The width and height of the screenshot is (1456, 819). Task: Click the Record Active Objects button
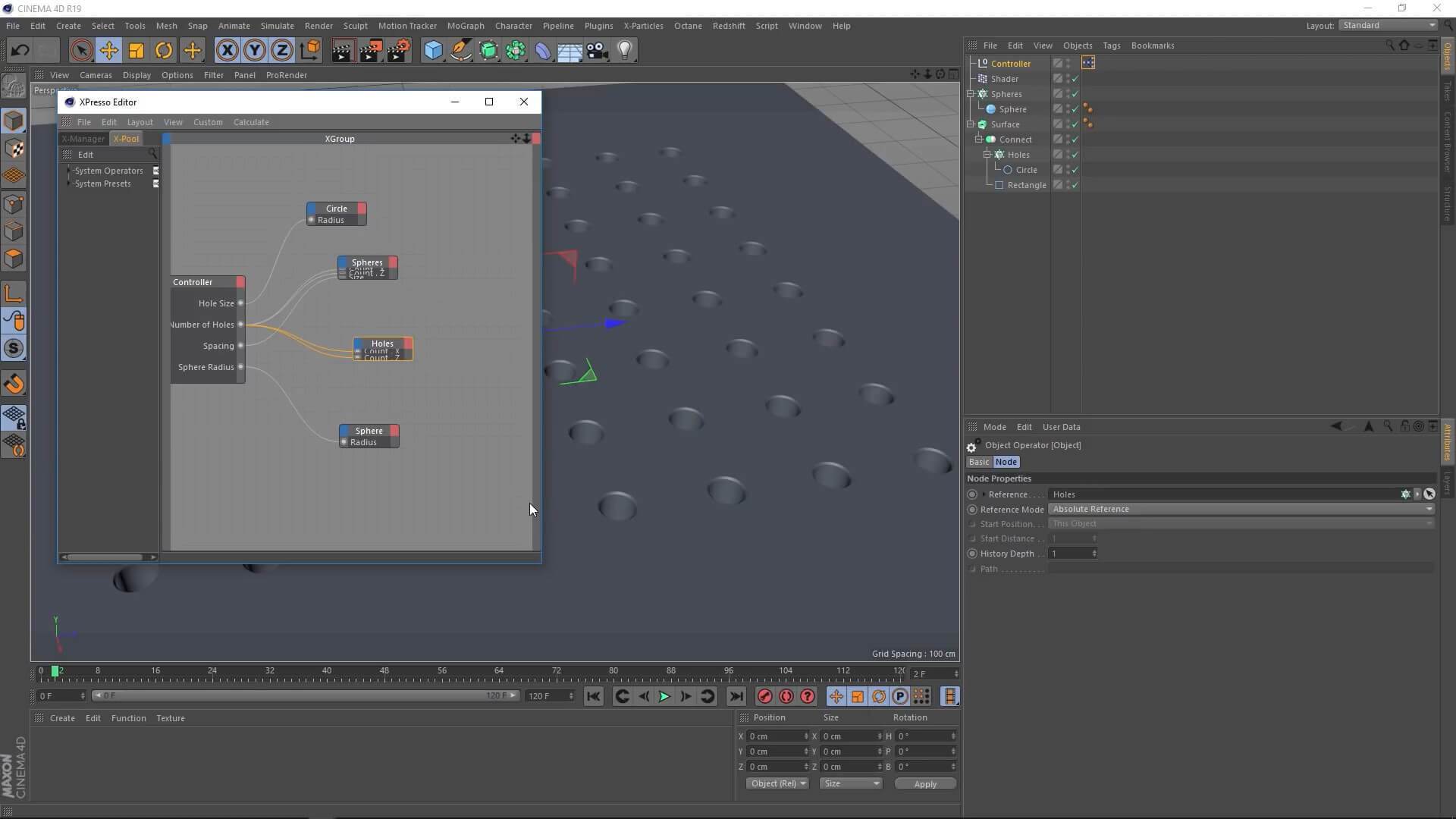(x=764, y=696)
